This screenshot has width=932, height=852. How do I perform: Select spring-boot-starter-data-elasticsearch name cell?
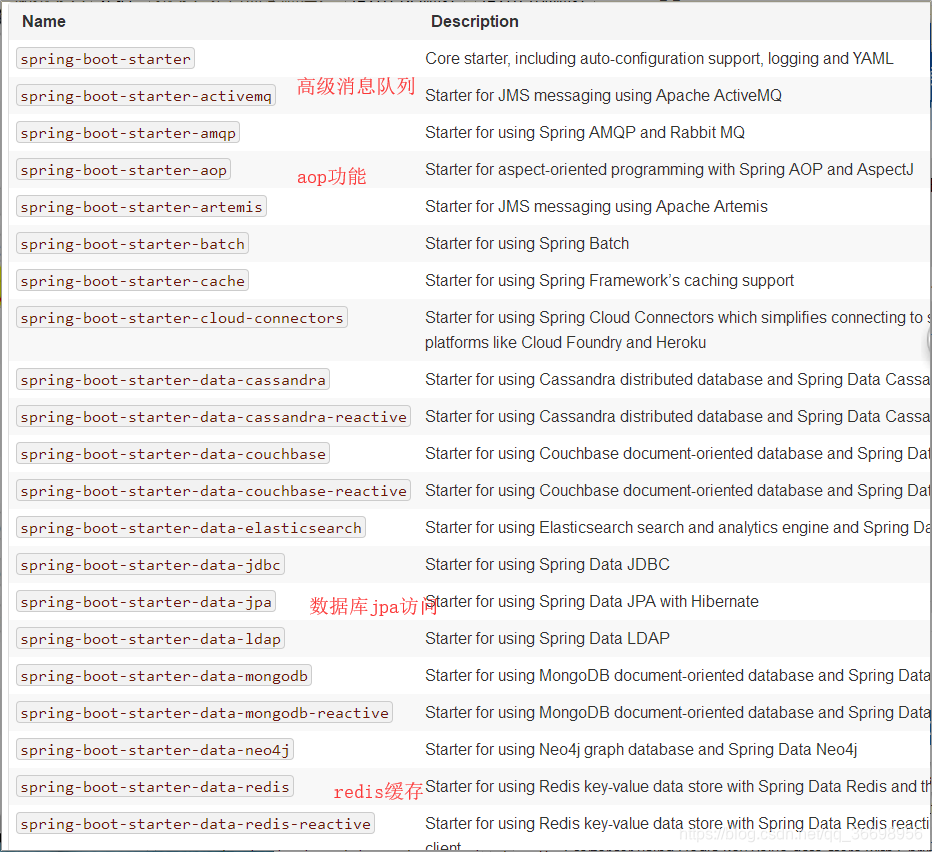190,527
